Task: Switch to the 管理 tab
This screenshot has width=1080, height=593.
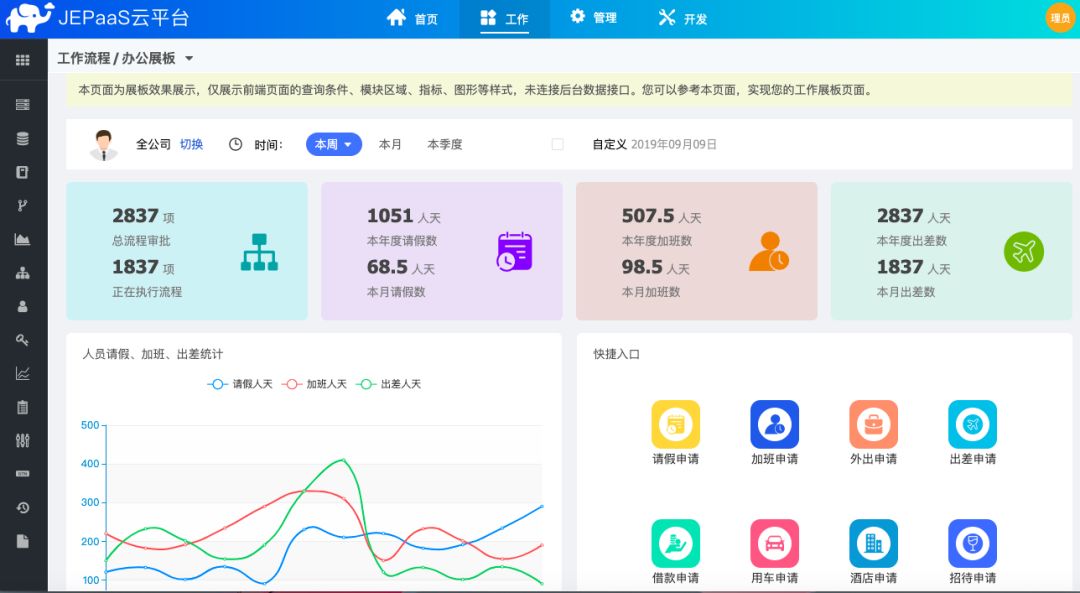Action: [x=594, y=17]
